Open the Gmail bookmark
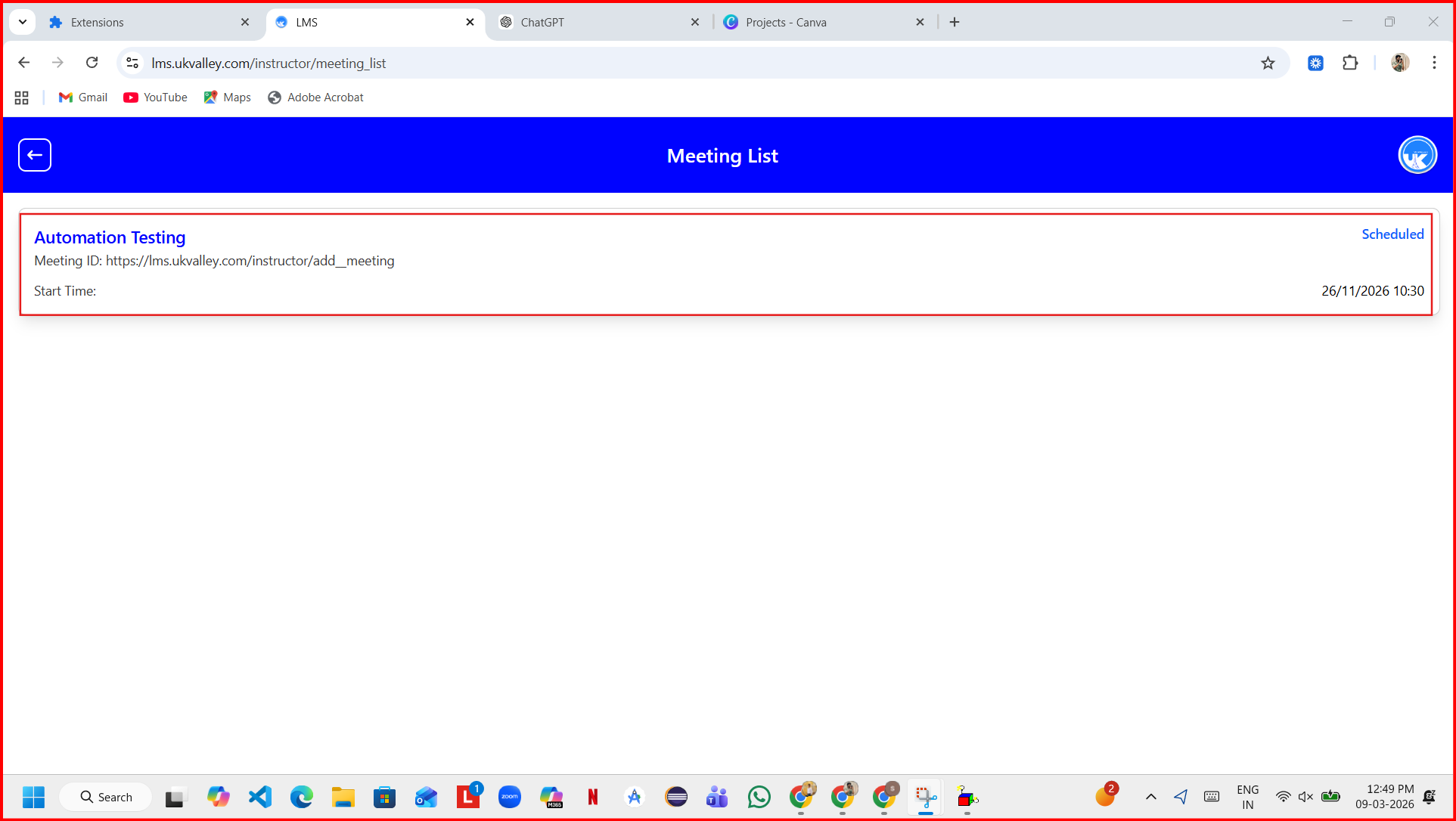1456x821 pixels. tap(83, 98)
